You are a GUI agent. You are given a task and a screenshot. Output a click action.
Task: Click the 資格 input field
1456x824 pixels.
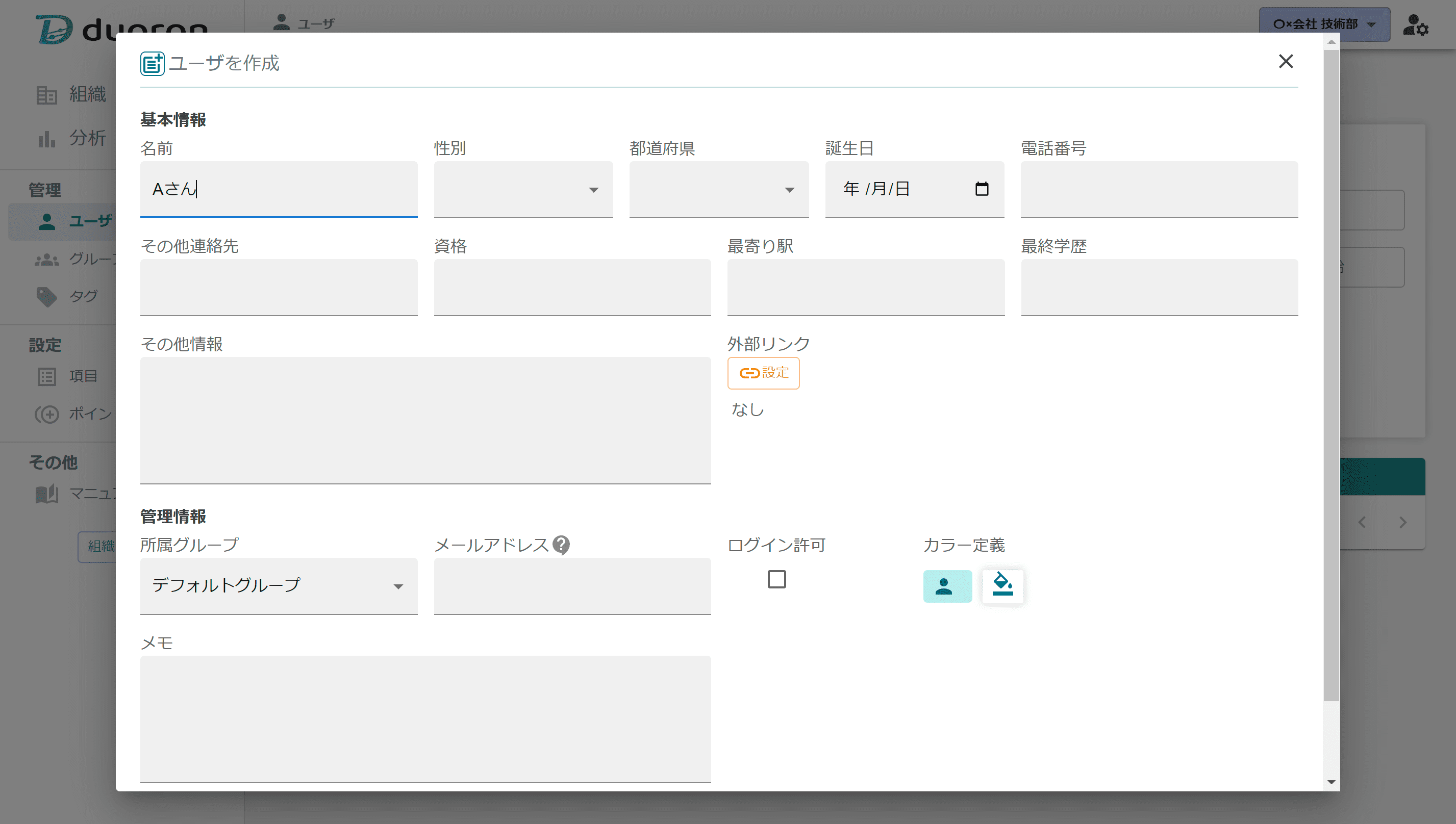(572, 287)
